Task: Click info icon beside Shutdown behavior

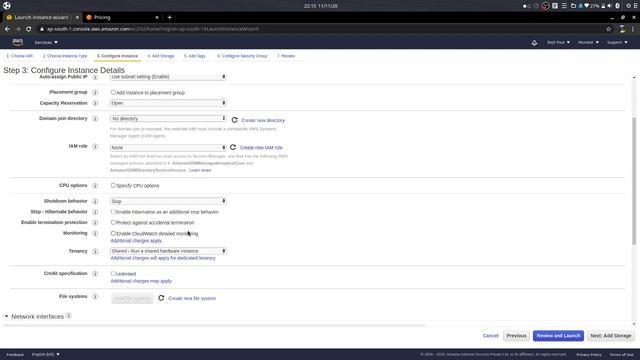Action: tap(95, 201)
